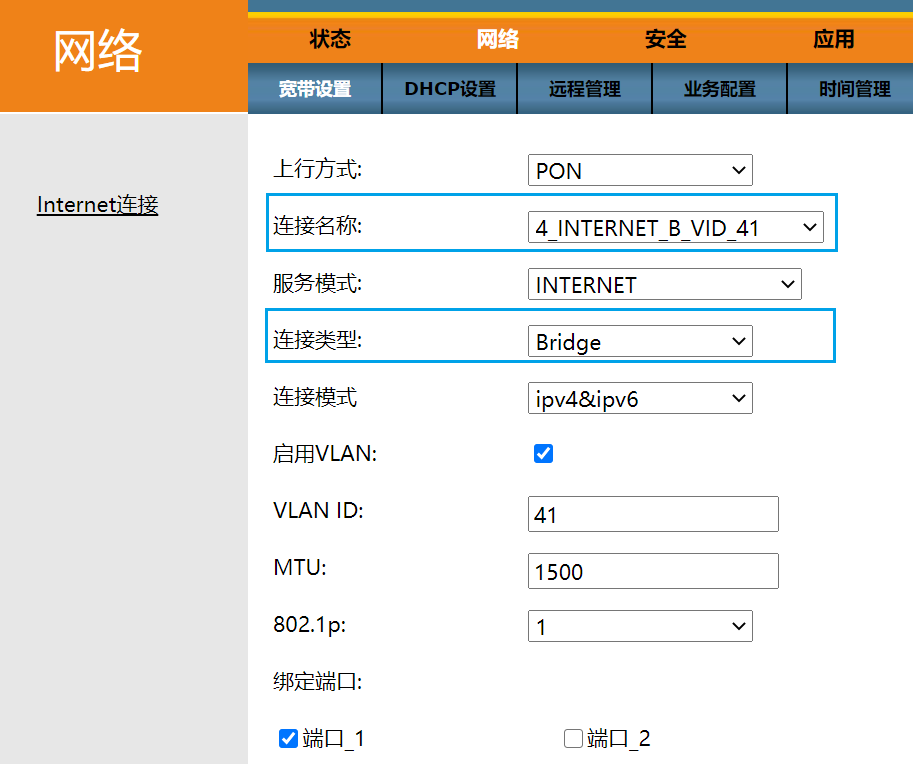The image size is (914, 764).
Task: Go to the 应用 main tab
Action: pos(833,39)
